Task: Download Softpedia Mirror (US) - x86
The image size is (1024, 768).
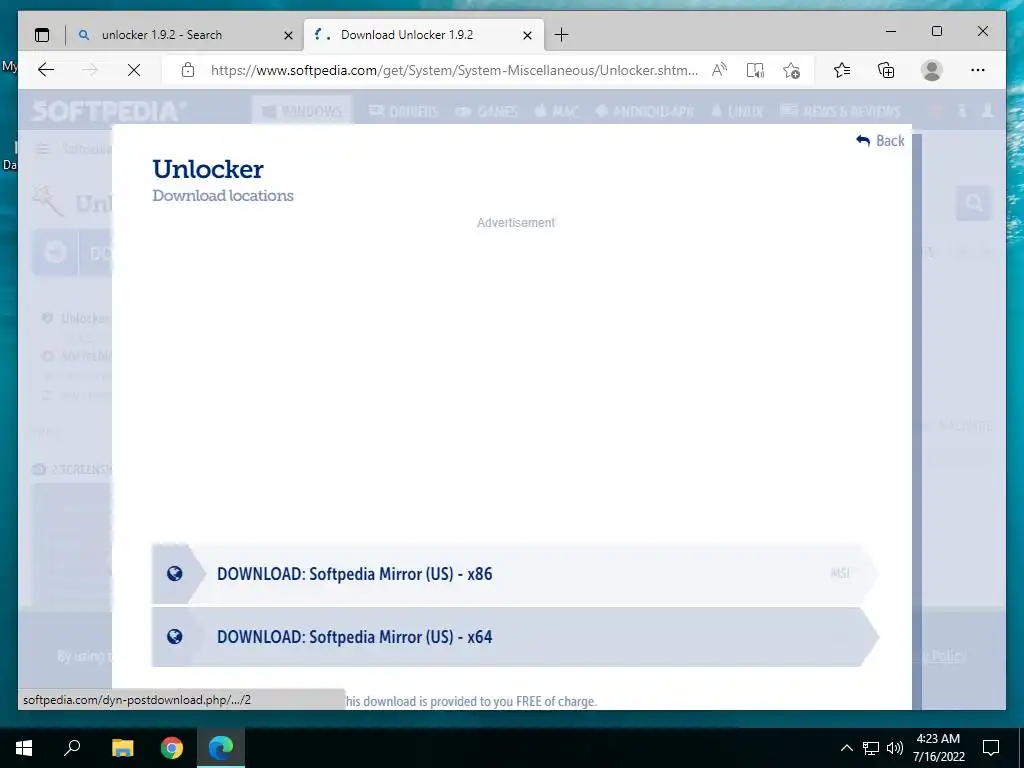Action: point(515,573)
